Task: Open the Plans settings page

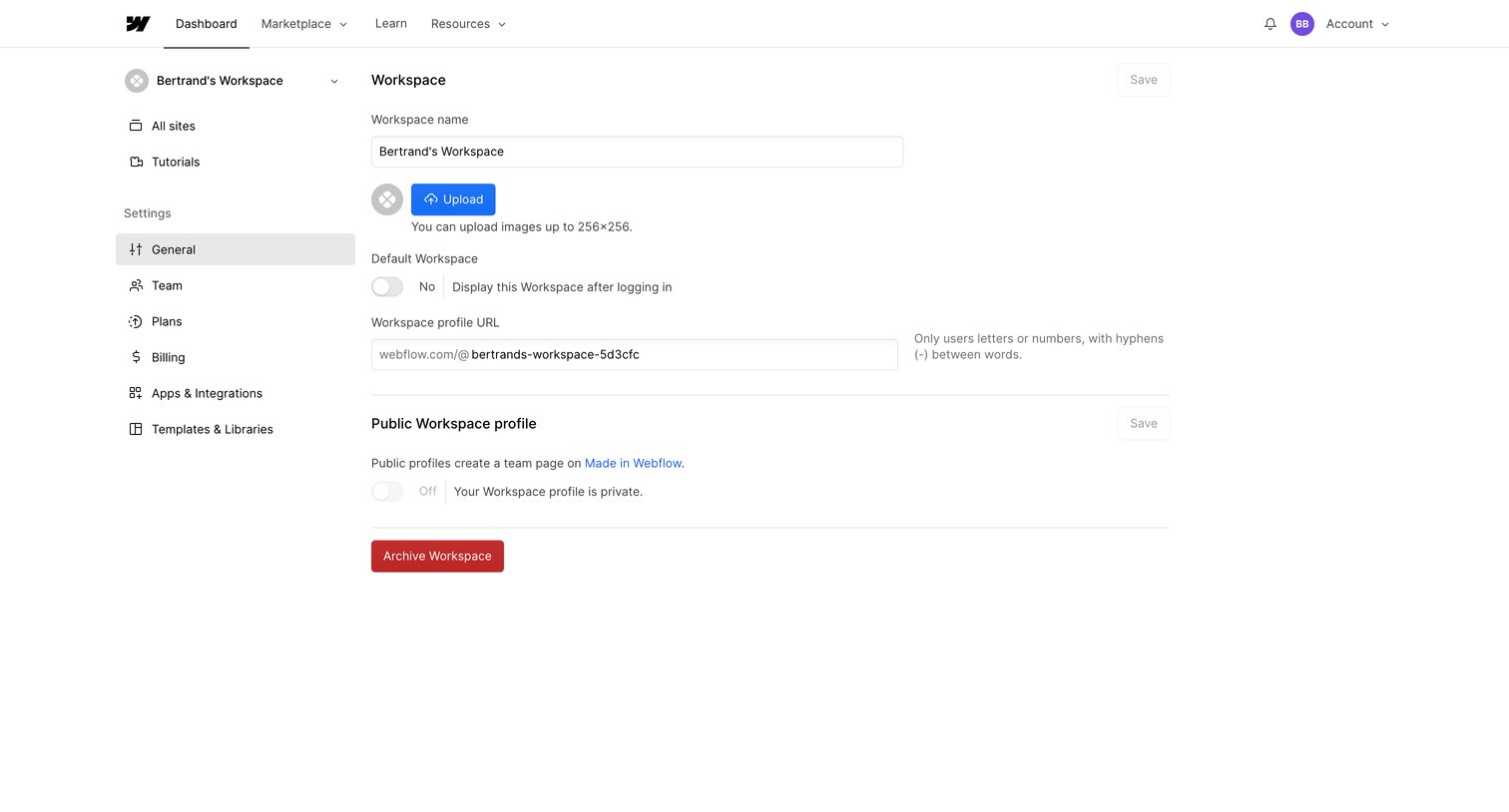Action: pyautogui.click(x=236, y=321)
